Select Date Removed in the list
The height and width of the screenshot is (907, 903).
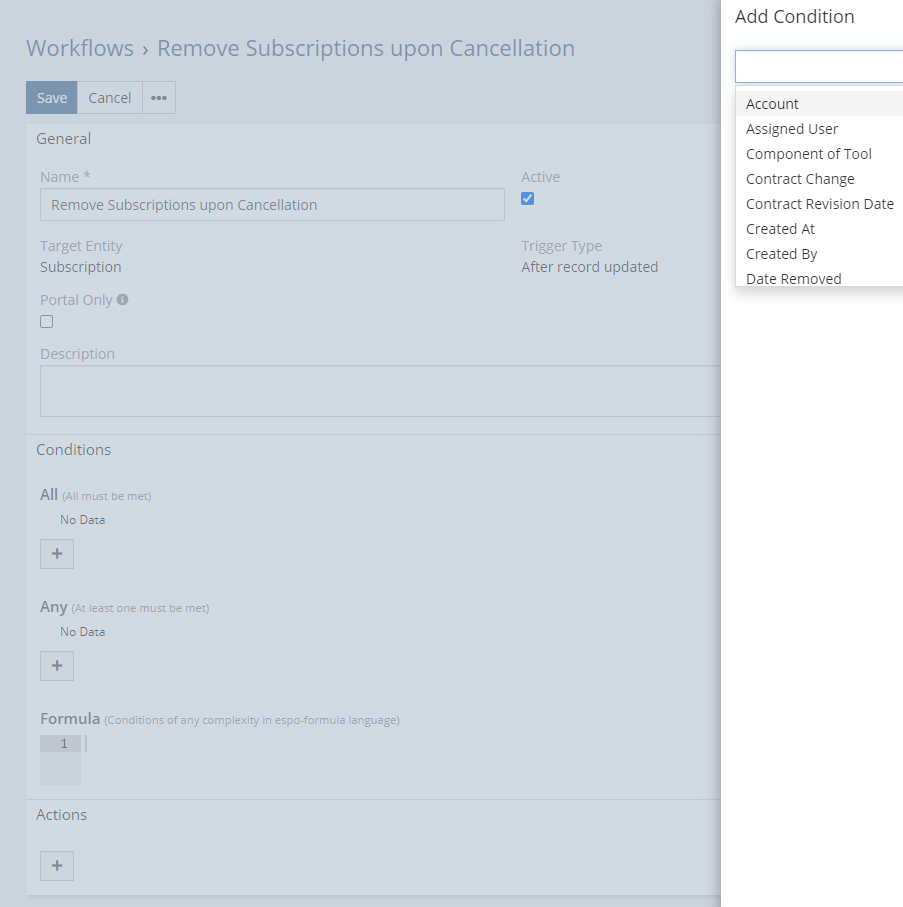click(x=793, y=278)
